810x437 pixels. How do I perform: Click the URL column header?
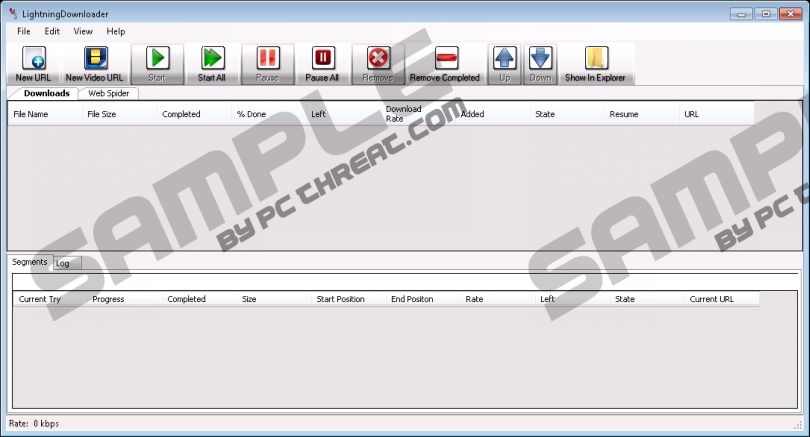coord(717,114)
